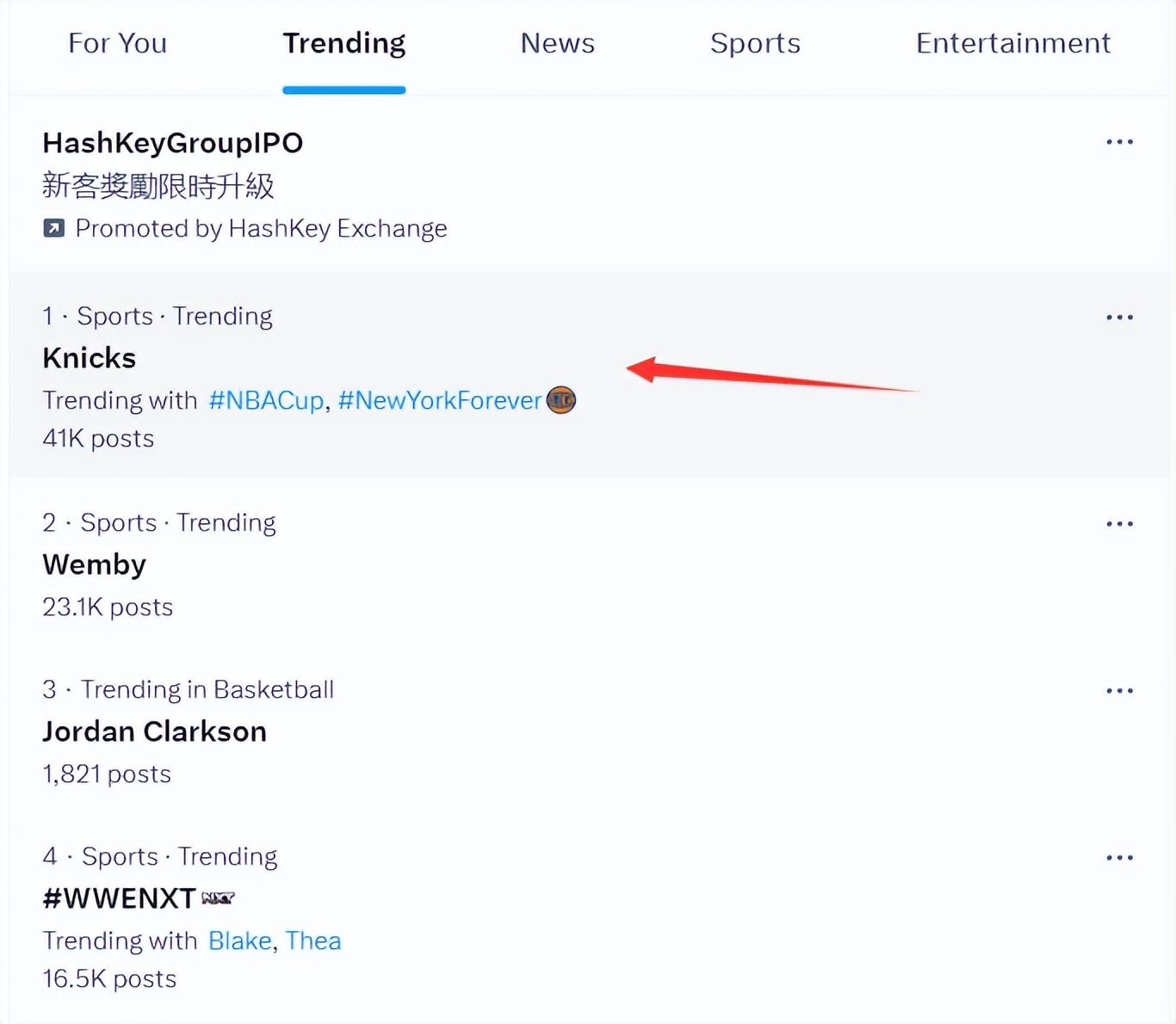1176x1024 pixels.
Task: Click the promoted arrow icon beside HashKey Exchange
Action: [54, 228]
